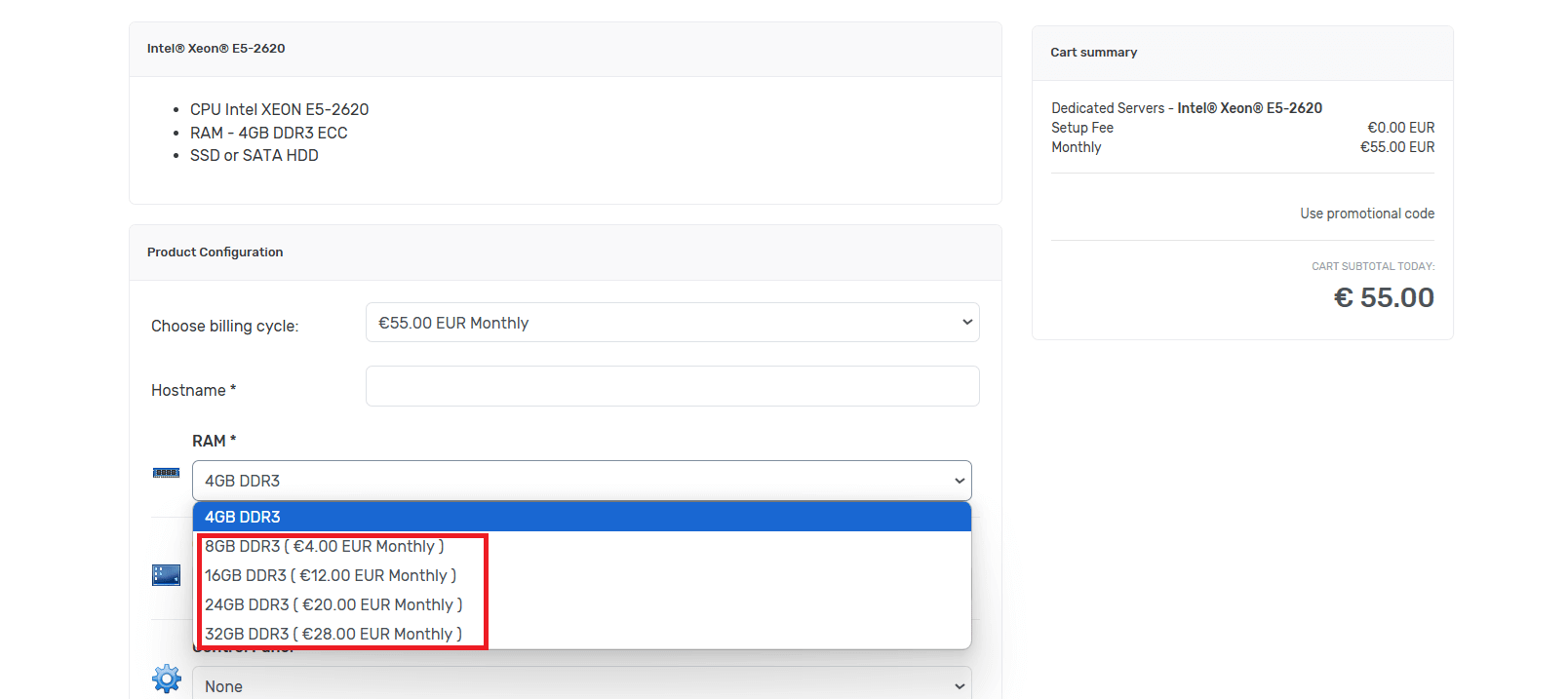
Task: Click the Hostname input field
Action: [672, 386]
